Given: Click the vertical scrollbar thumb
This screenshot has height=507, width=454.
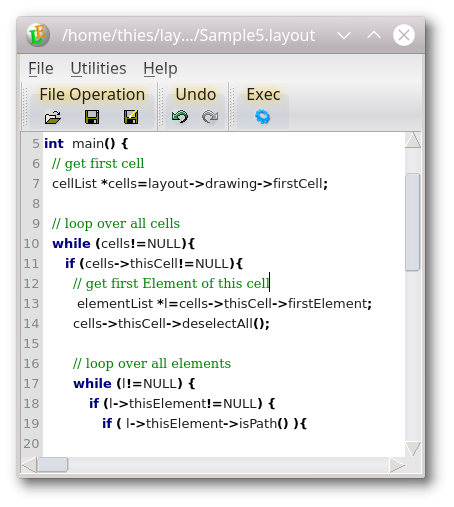Looking at the screenshot, I should pyautogui.click(x=413, y=222).
